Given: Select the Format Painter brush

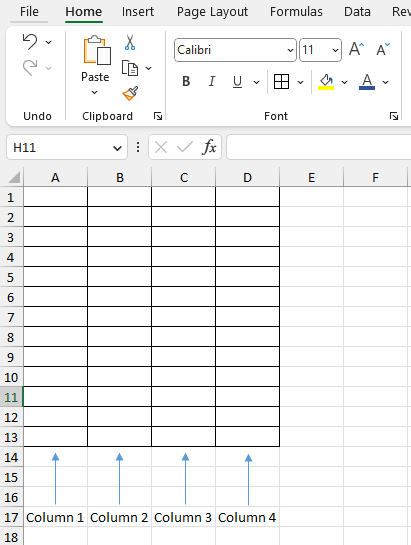Looking at the screenshot, I should 130,93.
